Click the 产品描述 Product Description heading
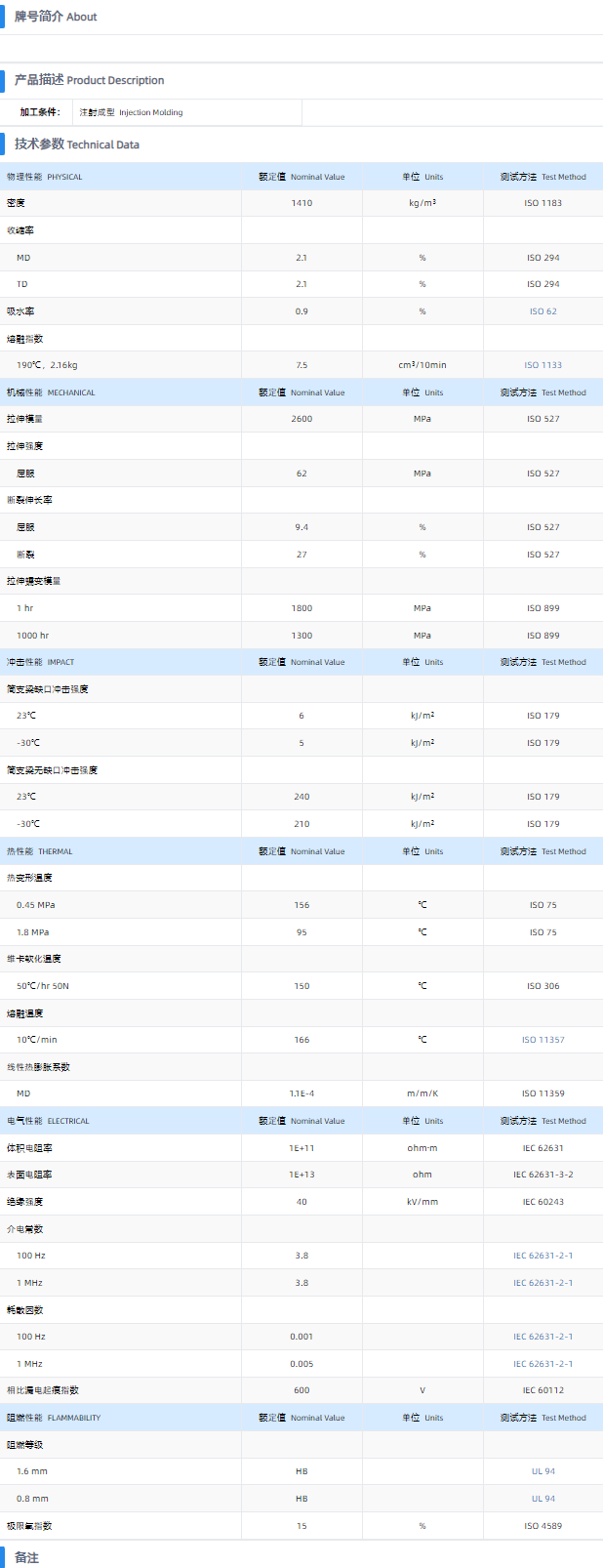 (89, 80)
